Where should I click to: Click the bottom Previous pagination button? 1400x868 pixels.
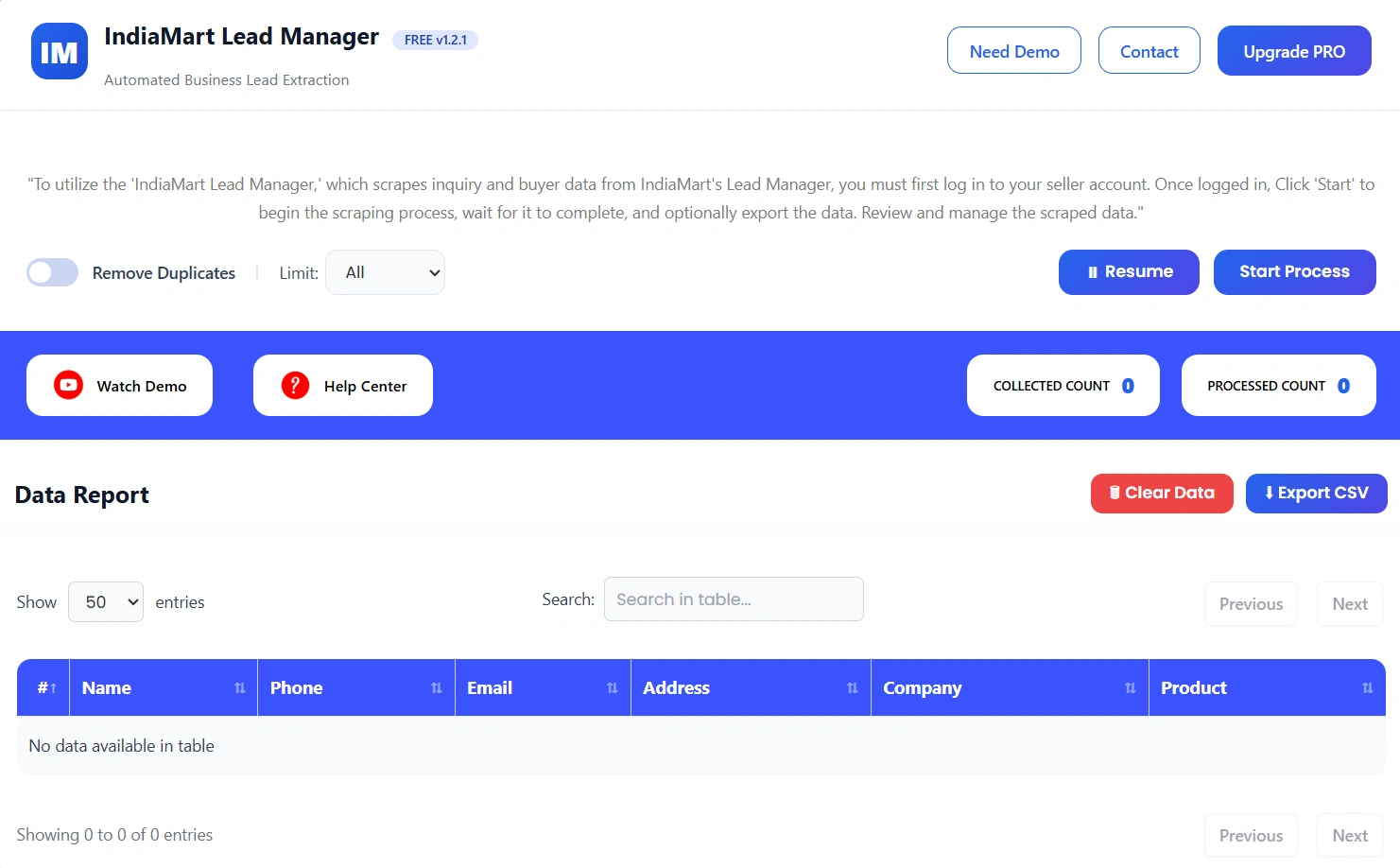click(x=1251, y=836)
